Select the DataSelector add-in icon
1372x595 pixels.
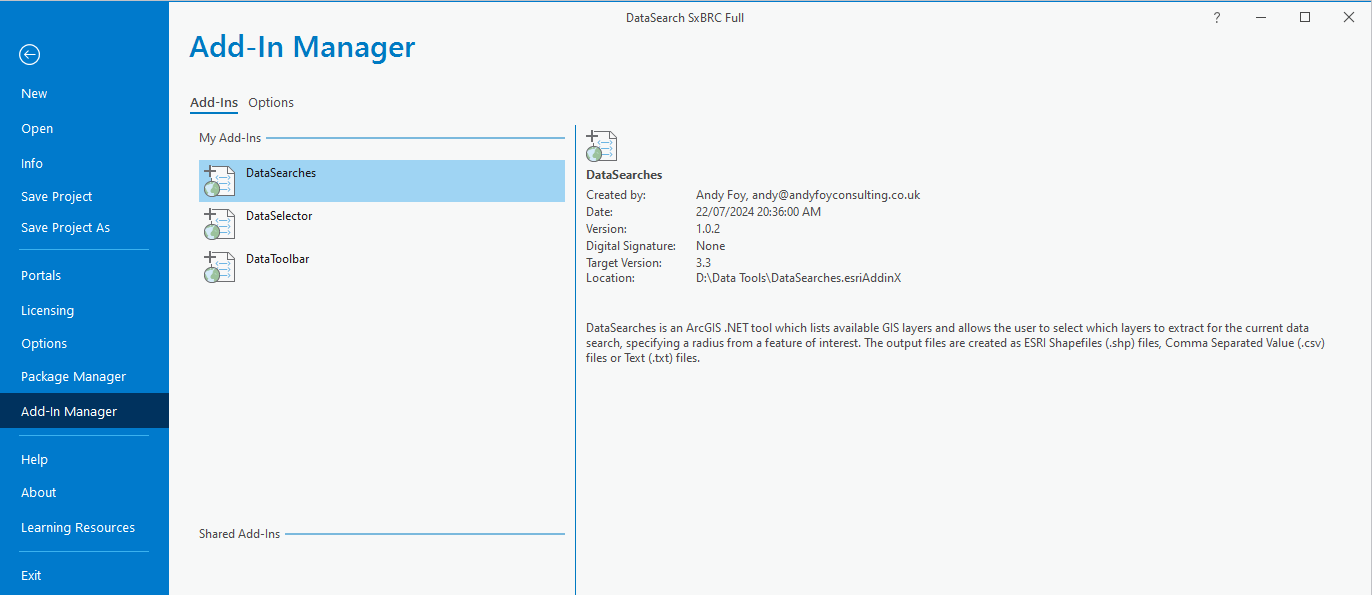[219, 224]
